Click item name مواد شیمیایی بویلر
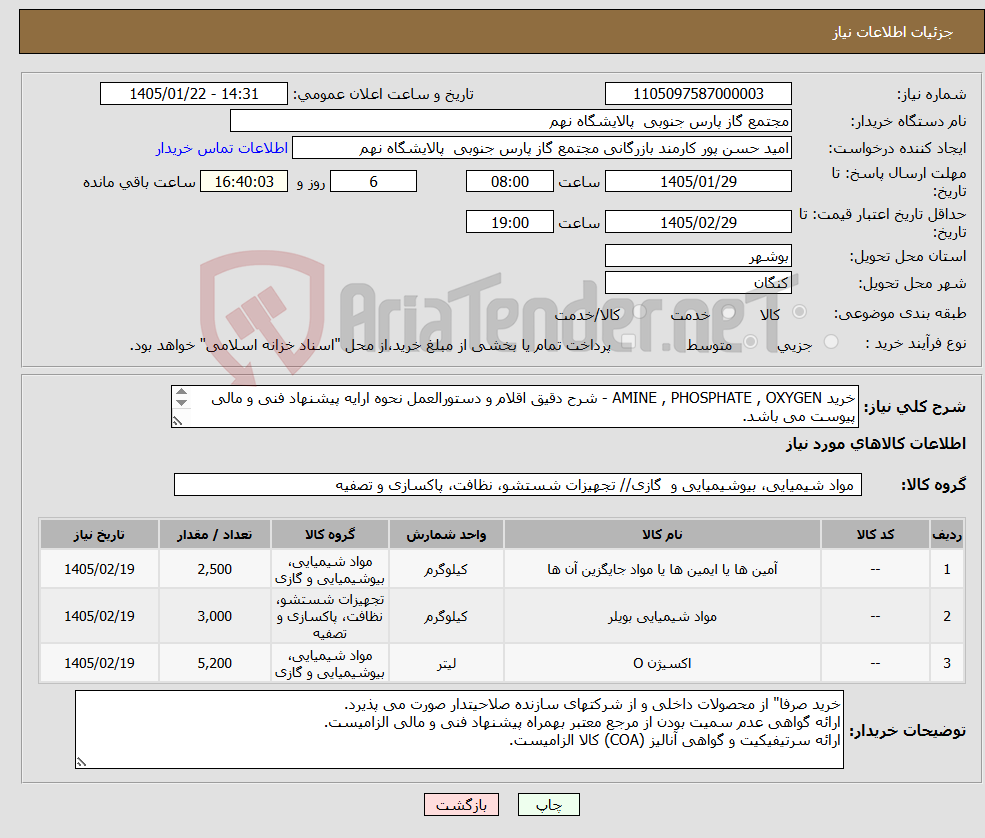The height and width of the screenshot is (838, 985). click(x=662, y=616)
